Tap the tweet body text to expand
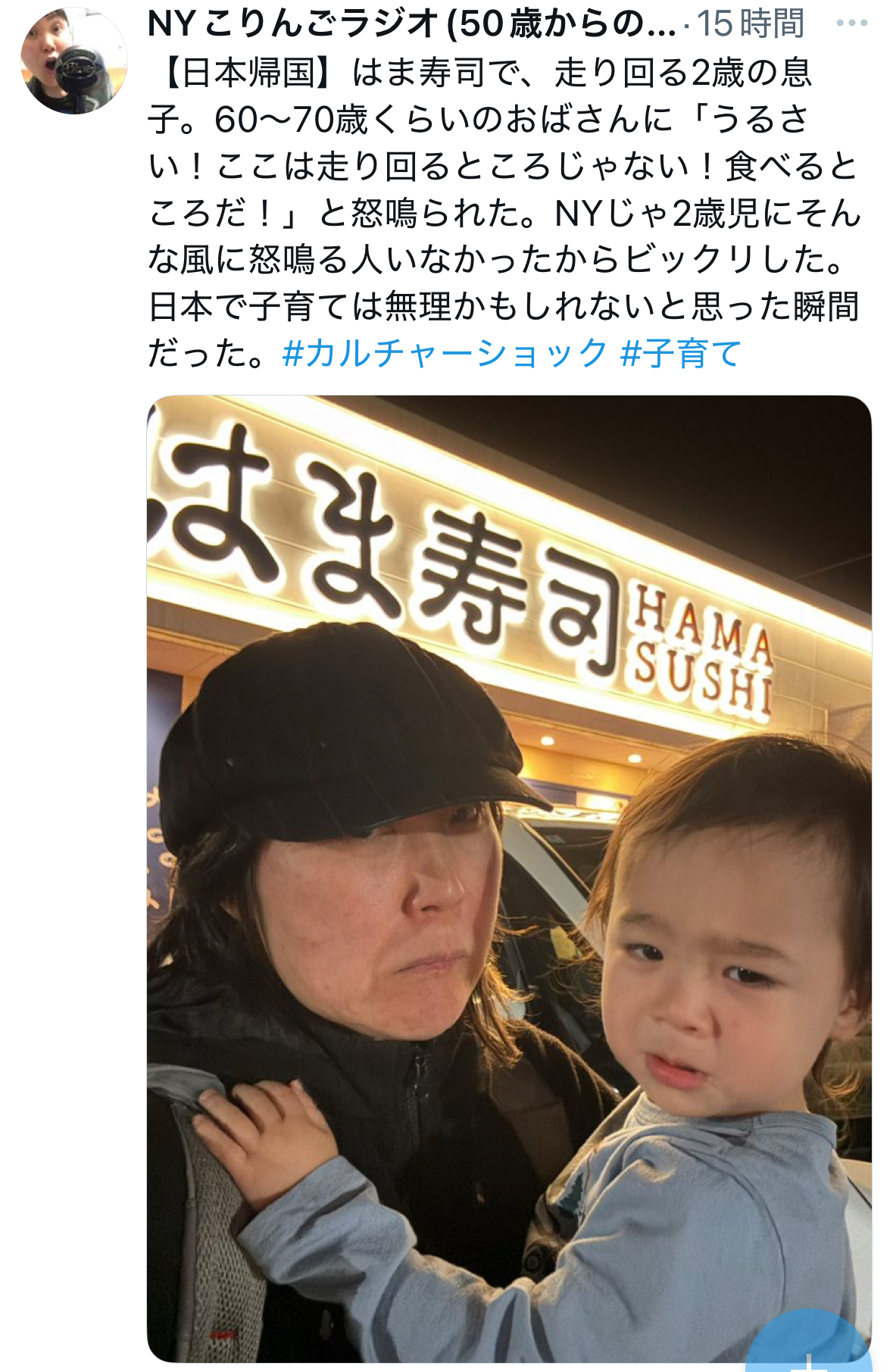 click(504, 212)
